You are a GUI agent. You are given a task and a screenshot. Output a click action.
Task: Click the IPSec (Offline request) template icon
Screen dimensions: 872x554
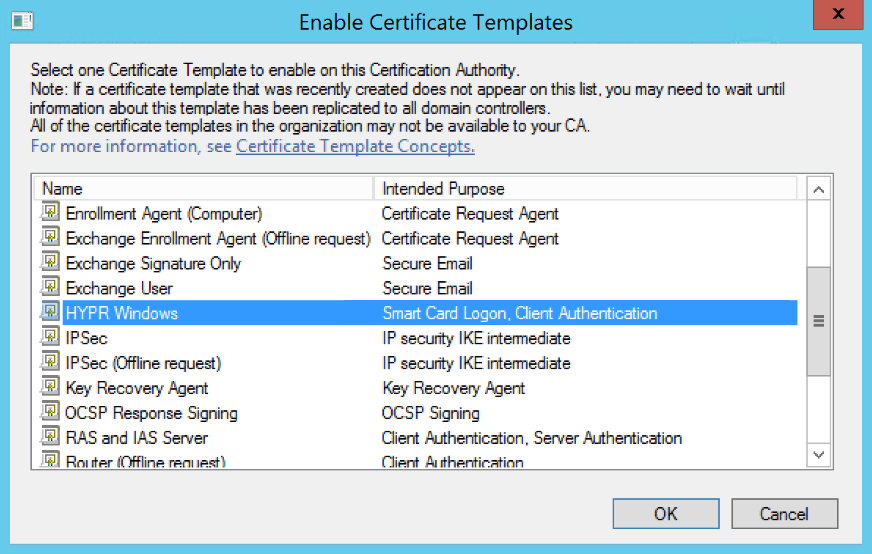[x=50, y=362]
